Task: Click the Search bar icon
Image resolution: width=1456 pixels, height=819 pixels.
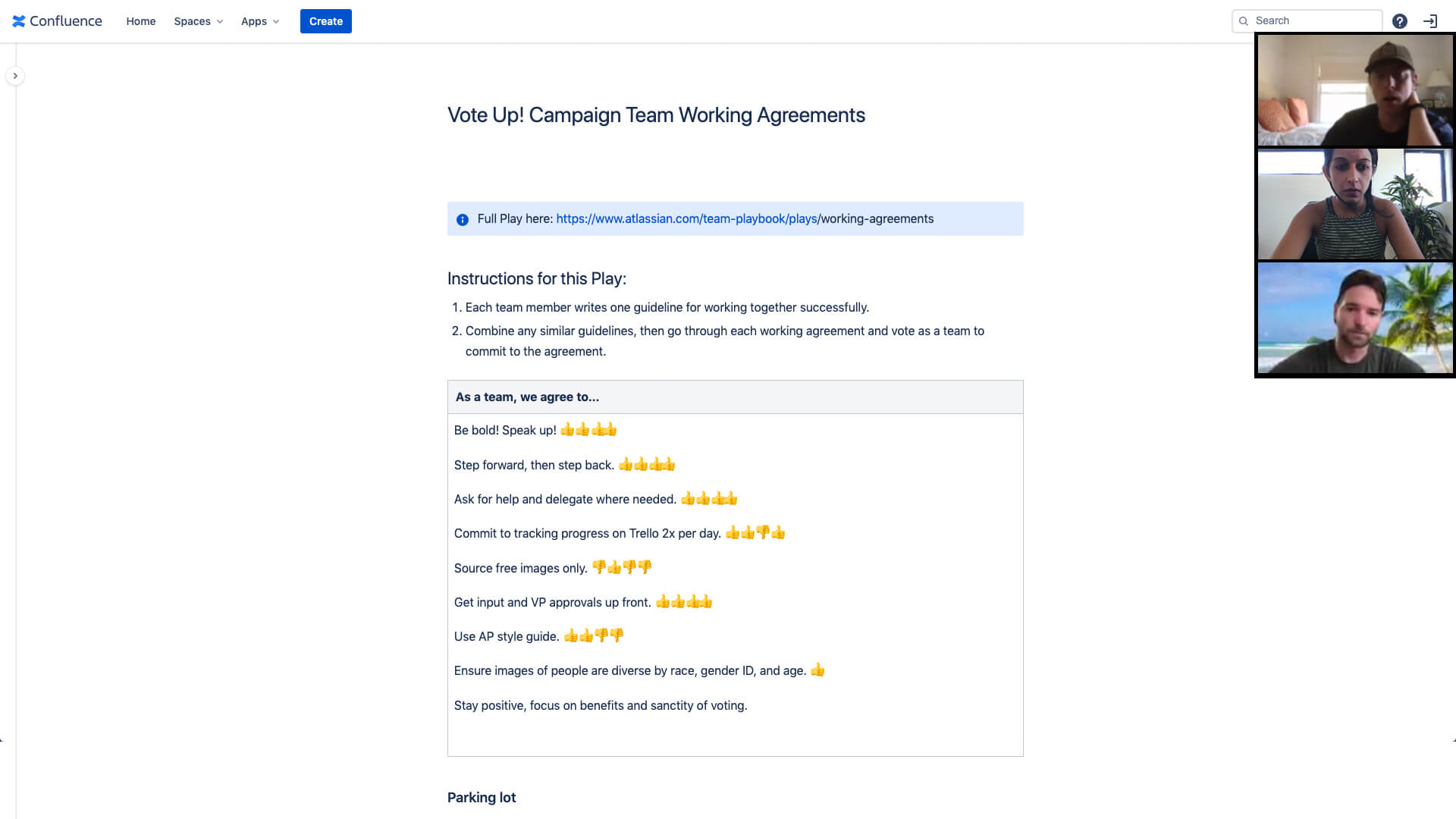Action: pyautogui.click(x=1245, y=21)
